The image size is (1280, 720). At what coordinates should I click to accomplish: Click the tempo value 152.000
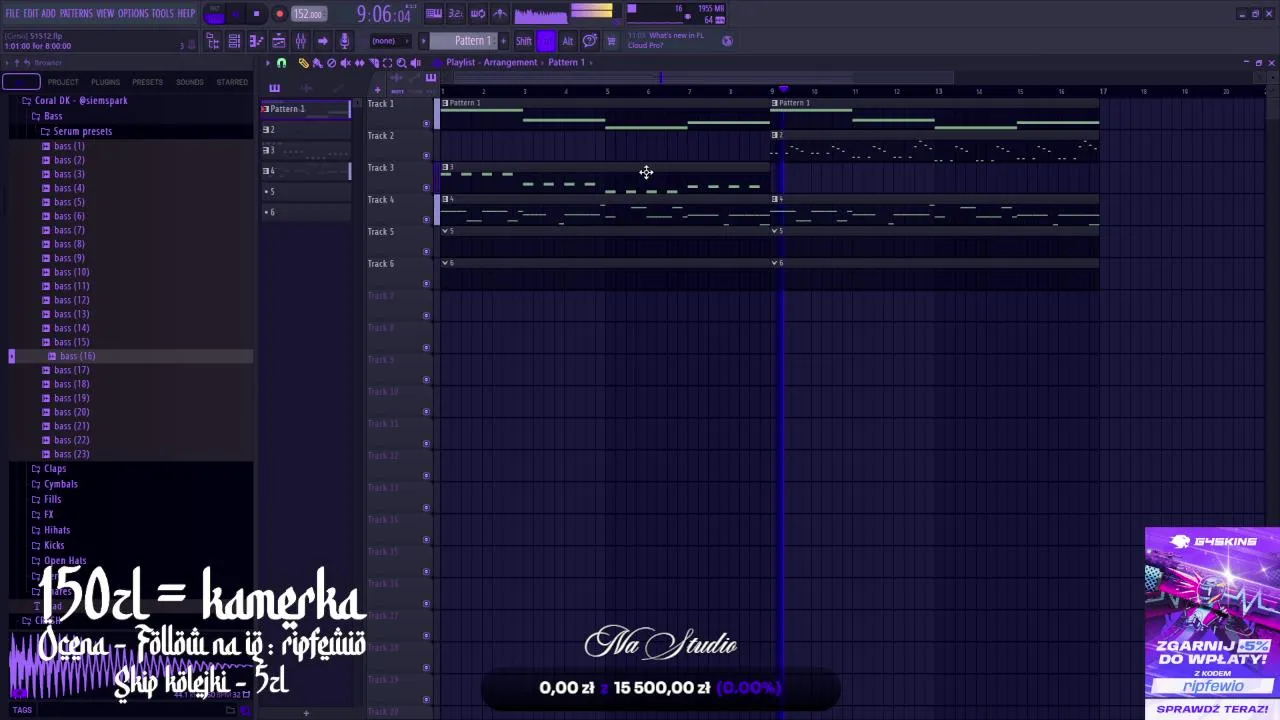click(x=308, y=14)
